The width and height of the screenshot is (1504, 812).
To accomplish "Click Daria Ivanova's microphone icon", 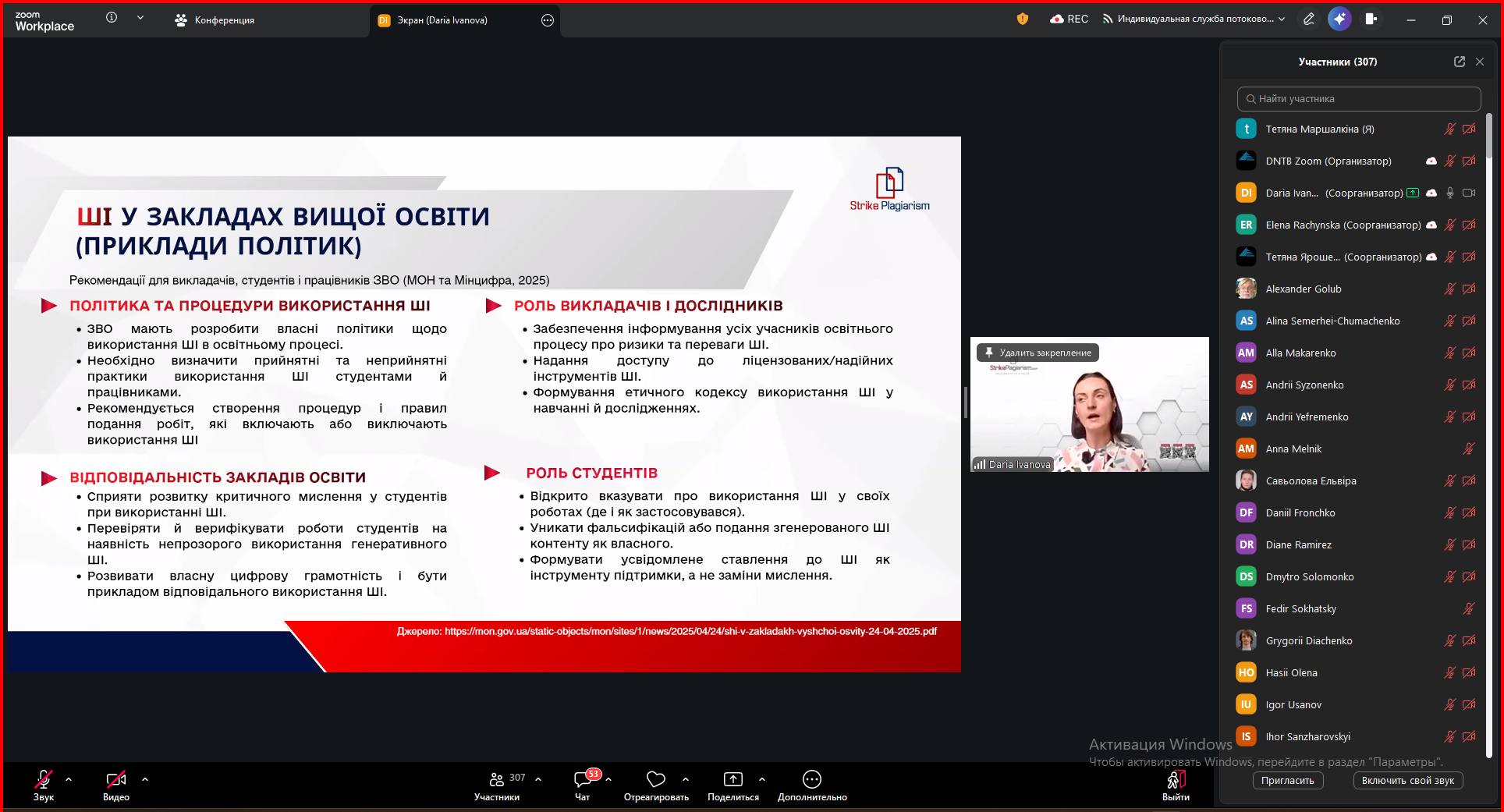I will 1450,193.
